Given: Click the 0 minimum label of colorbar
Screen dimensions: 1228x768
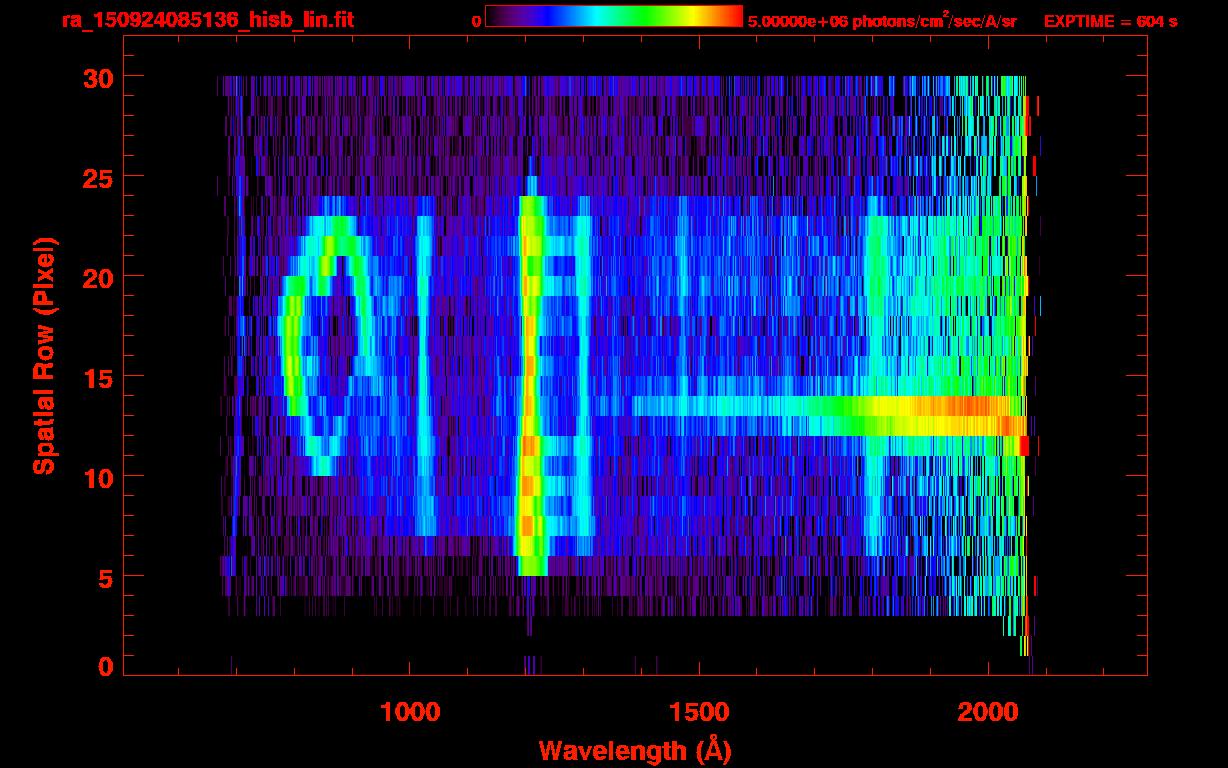Looking at the screenshot, I should (476, 21).
